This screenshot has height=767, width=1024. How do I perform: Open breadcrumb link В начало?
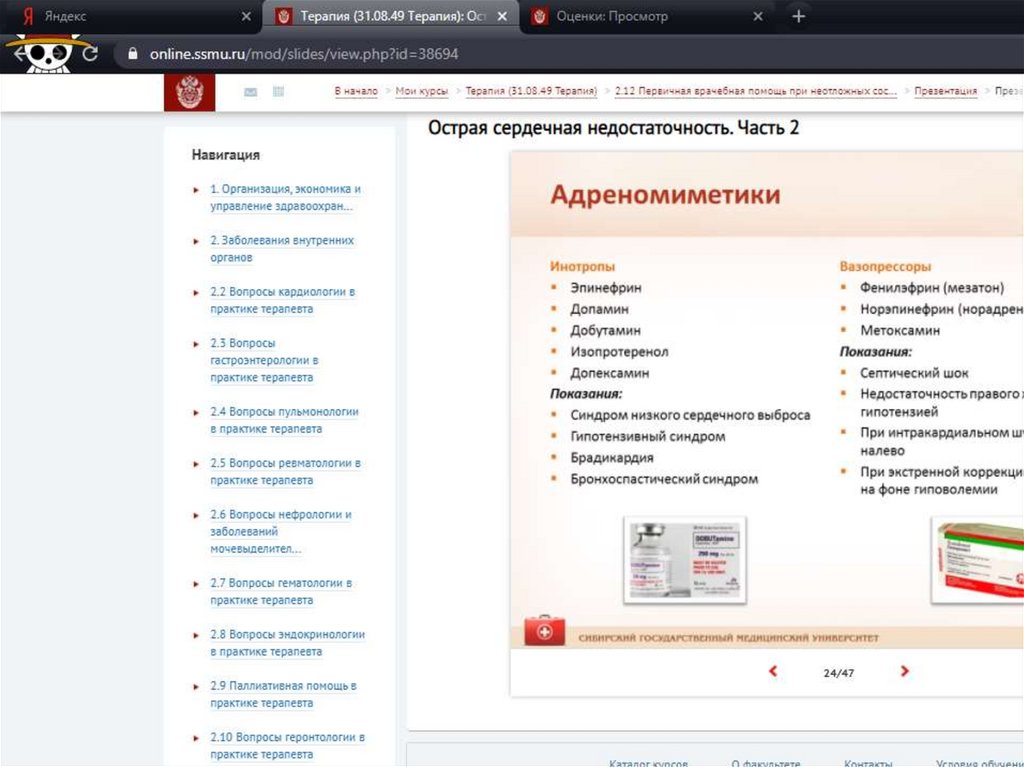pos(356,91)
